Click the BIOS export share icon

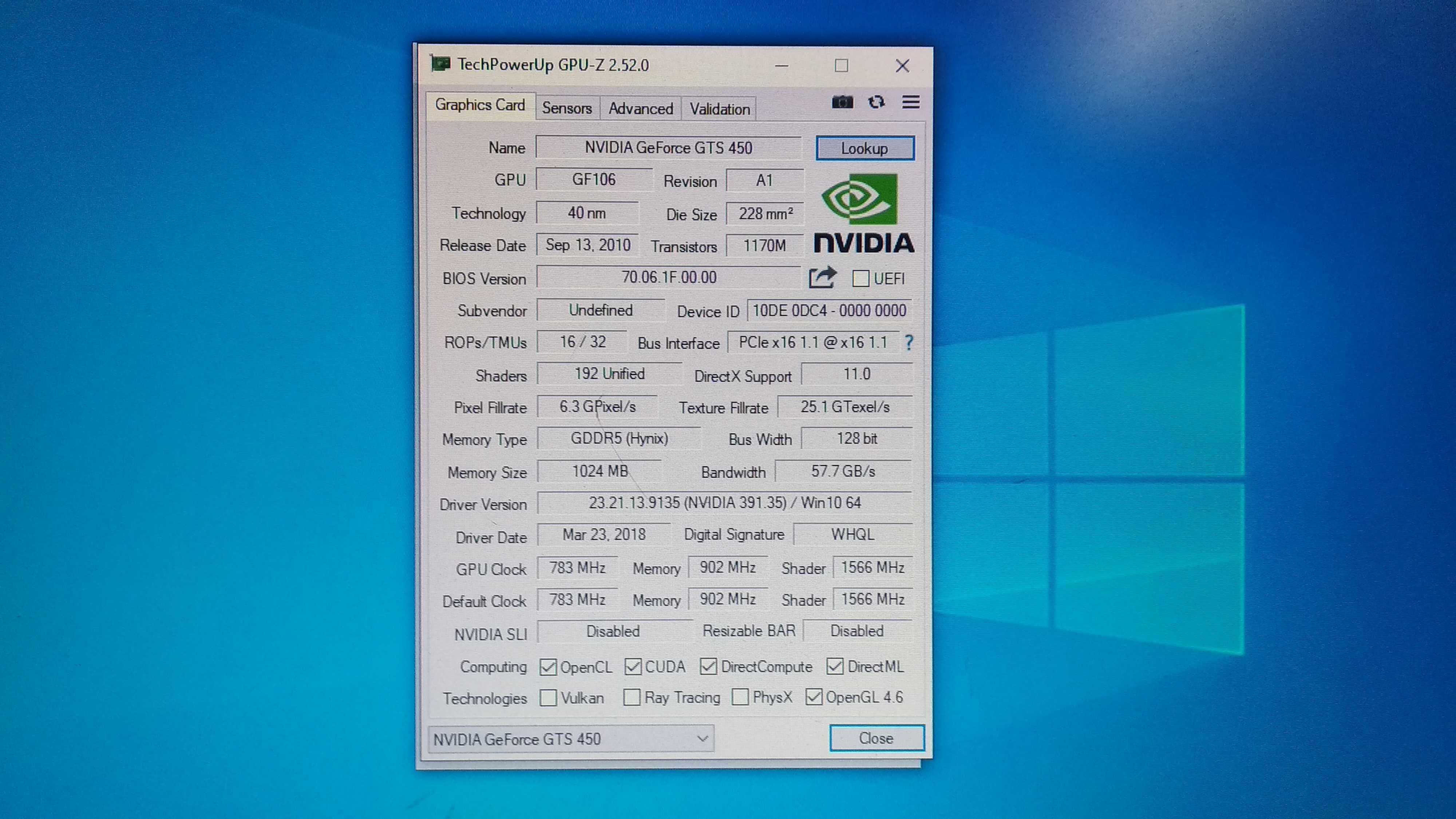[x=822, y=277]
